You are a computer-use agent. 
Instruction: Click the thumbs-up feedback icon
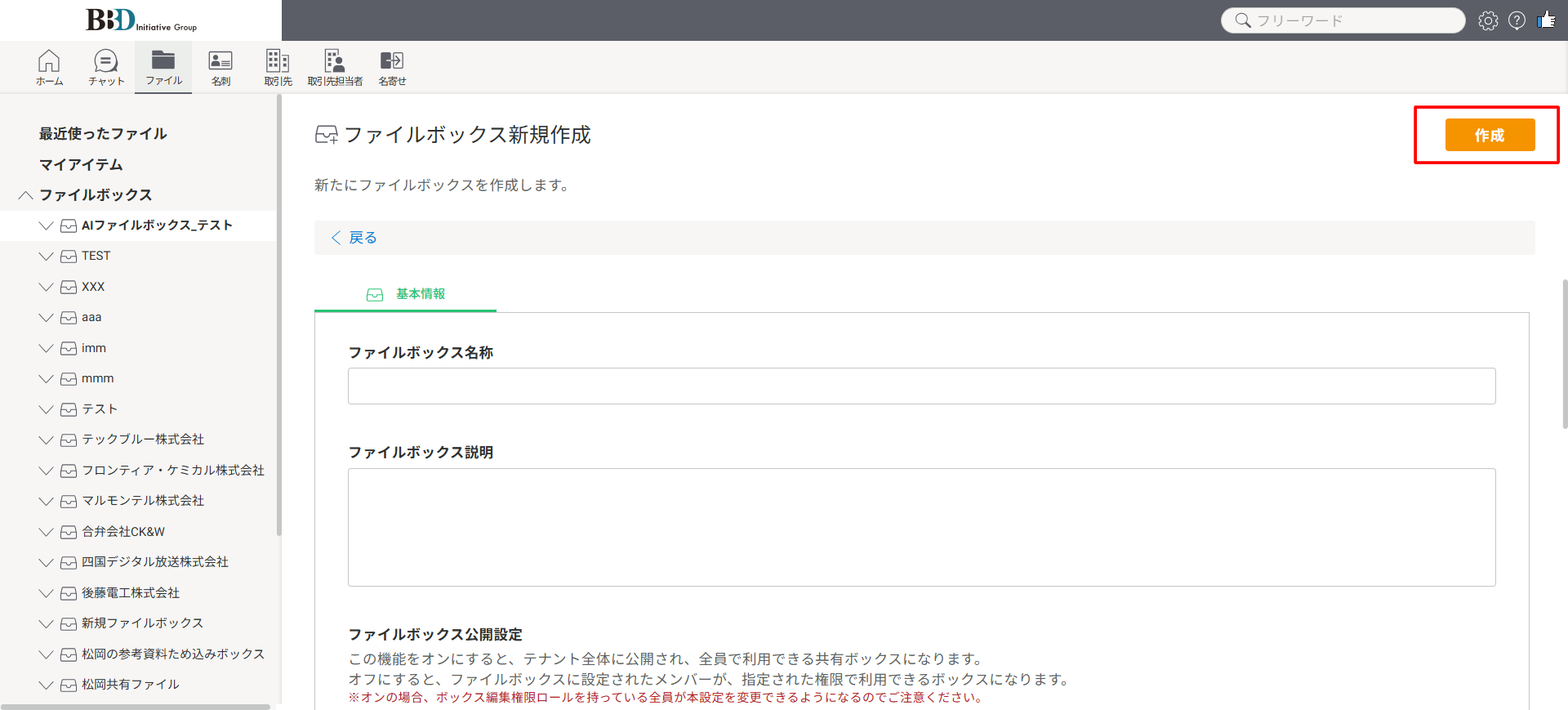click(1546, 20)
